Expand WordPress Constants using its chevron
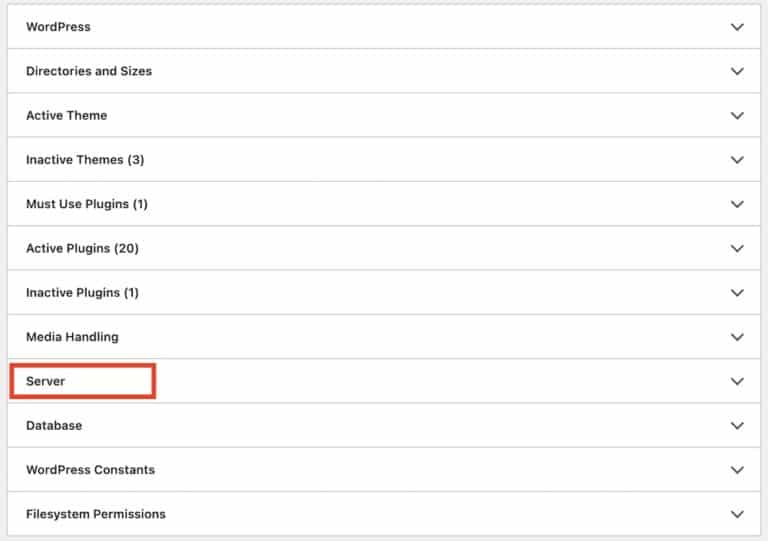768x541 pixels. point(737,470)
